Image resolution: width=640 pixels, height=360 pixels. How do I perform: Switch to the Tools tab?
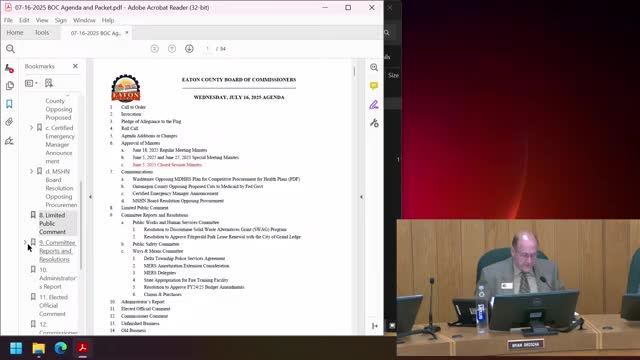pos(42,32)
